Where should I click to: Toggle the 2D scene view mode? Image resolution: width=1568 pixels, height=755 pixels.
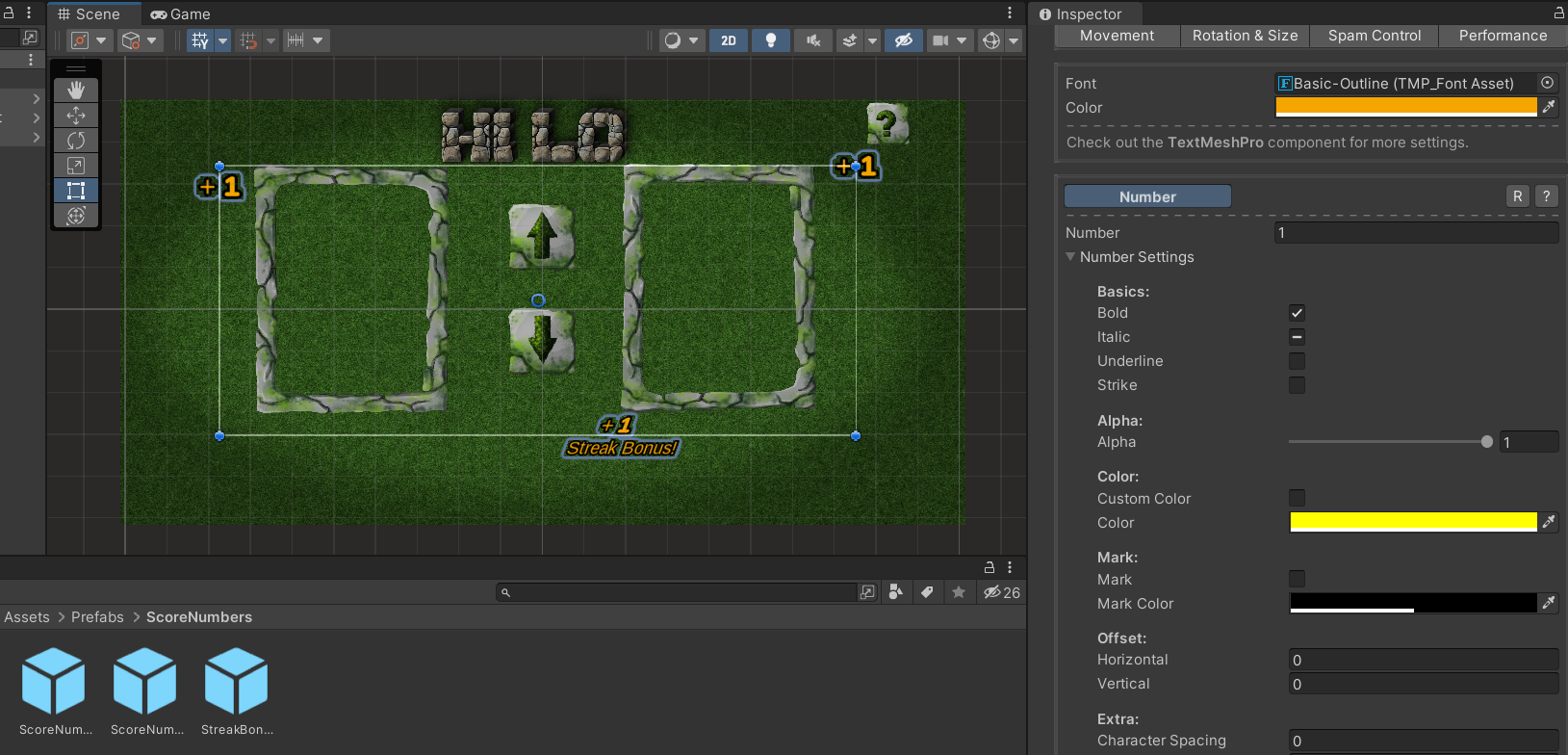(729, 40)
